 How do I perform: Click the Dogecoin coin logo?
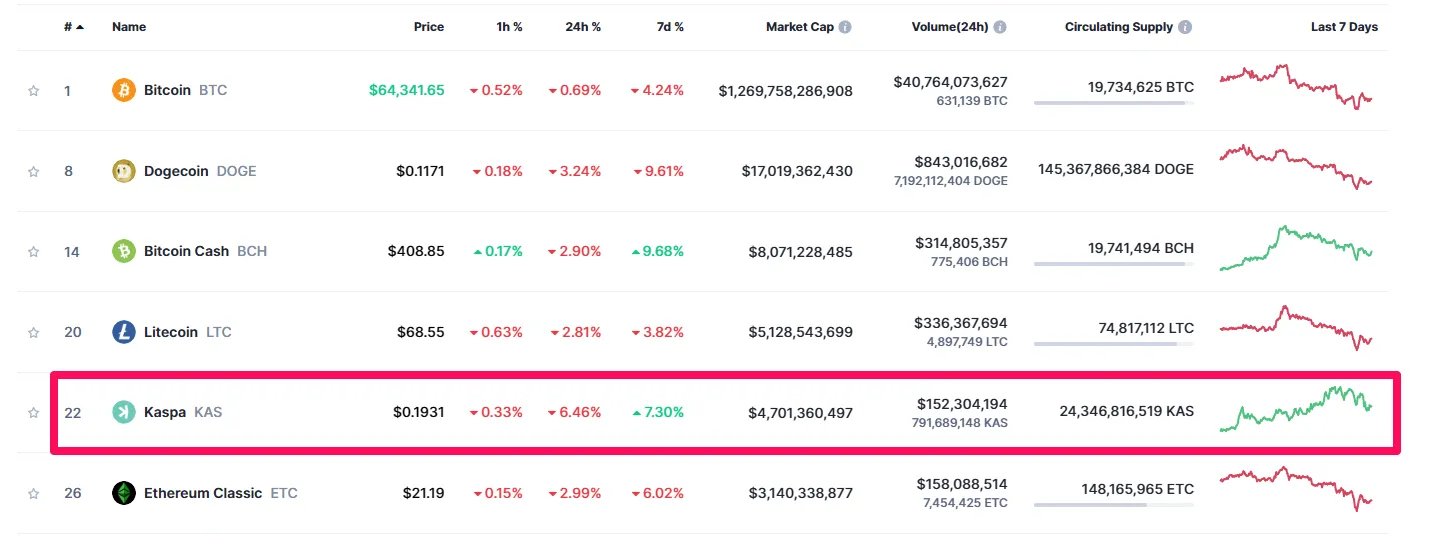coord(123,171)
